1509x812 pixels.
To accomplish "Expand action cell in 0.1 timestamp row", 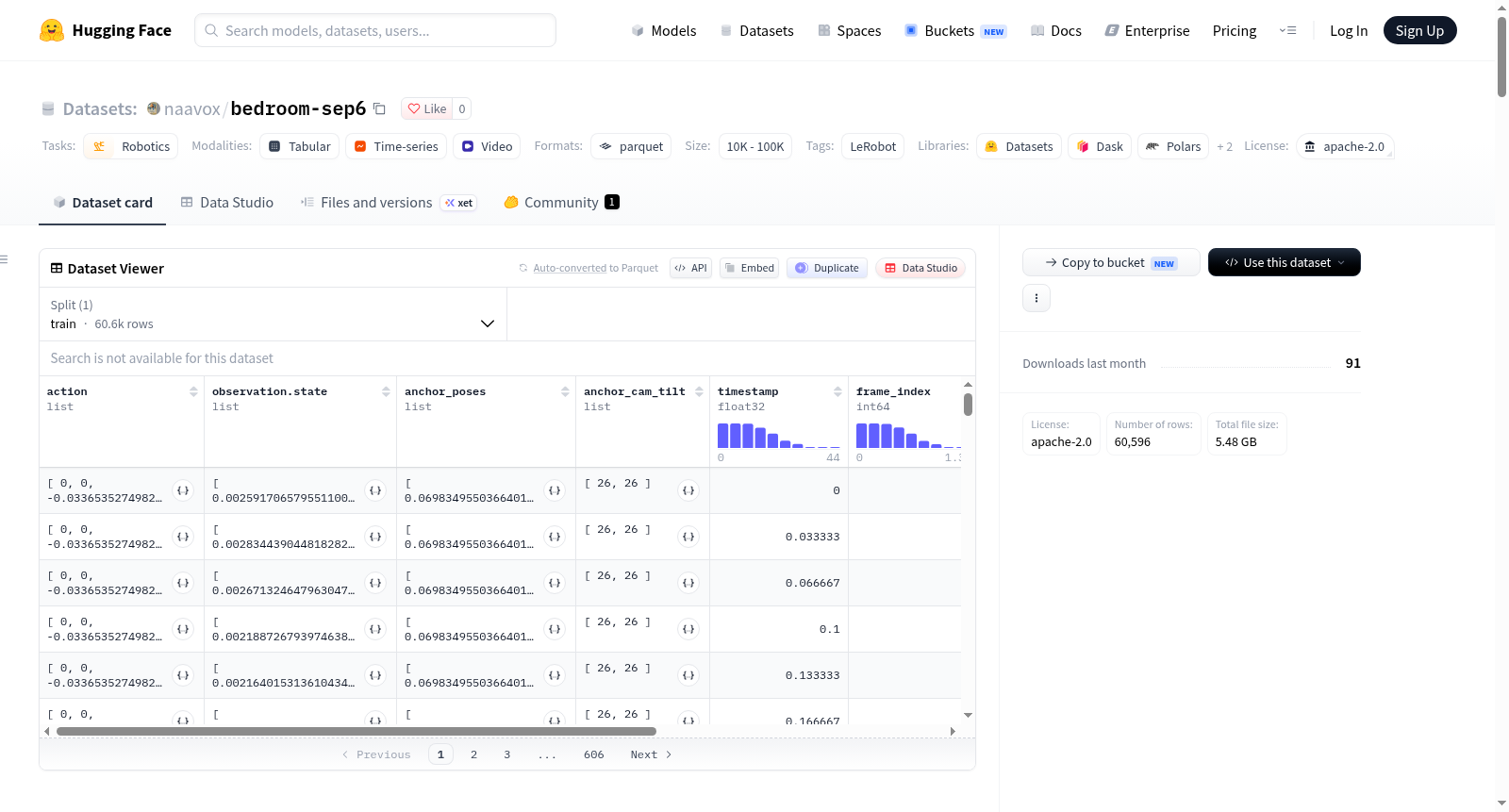I will [183, 629].
